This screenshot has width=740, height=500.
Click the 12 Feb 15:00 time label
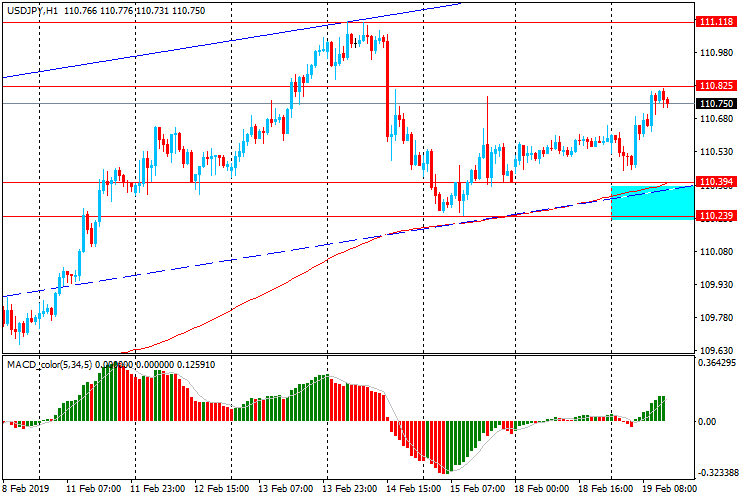(x=222, y=488)
